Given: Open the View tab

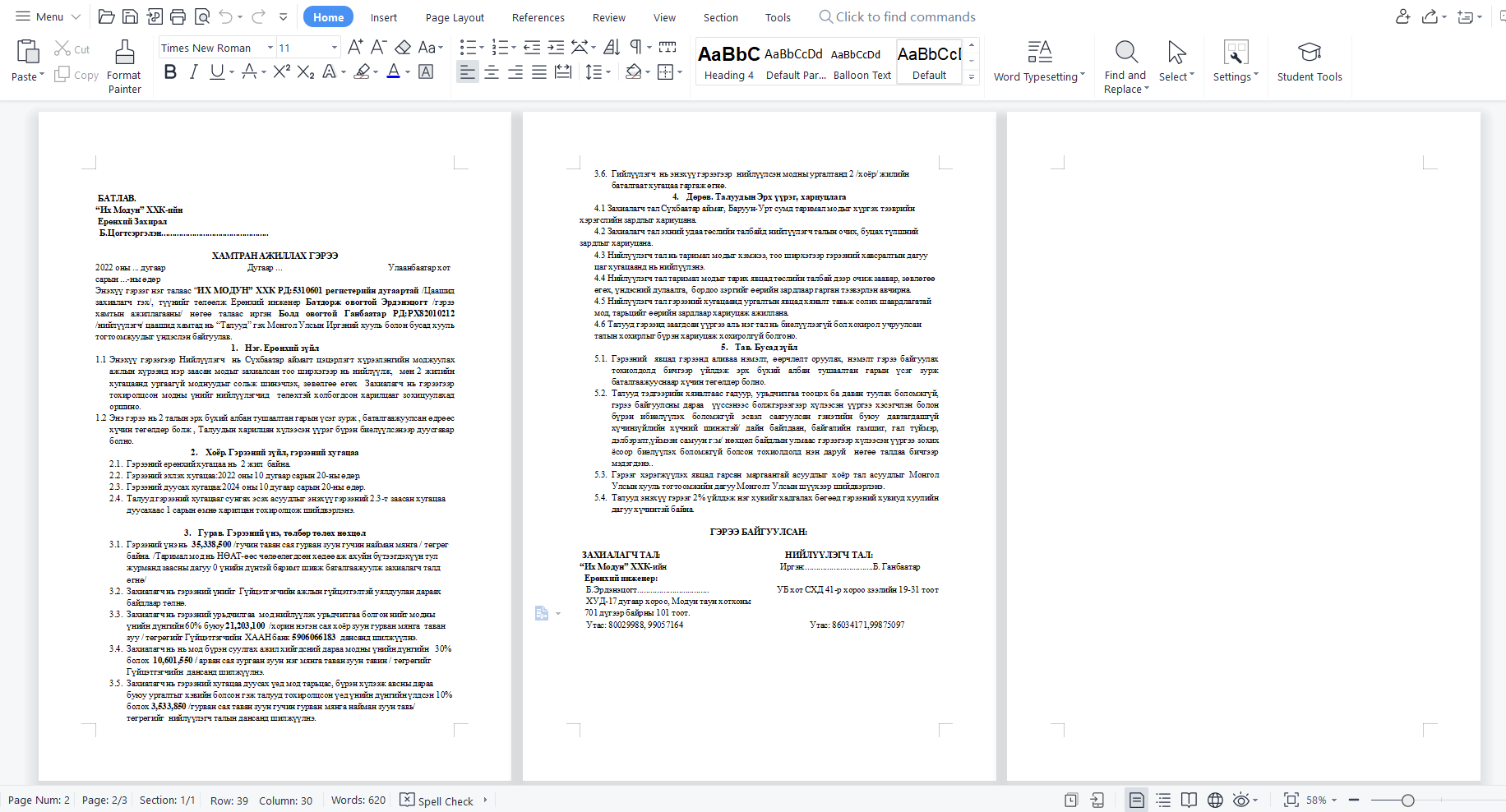Looking at the screenshot, I should (664, 17).
